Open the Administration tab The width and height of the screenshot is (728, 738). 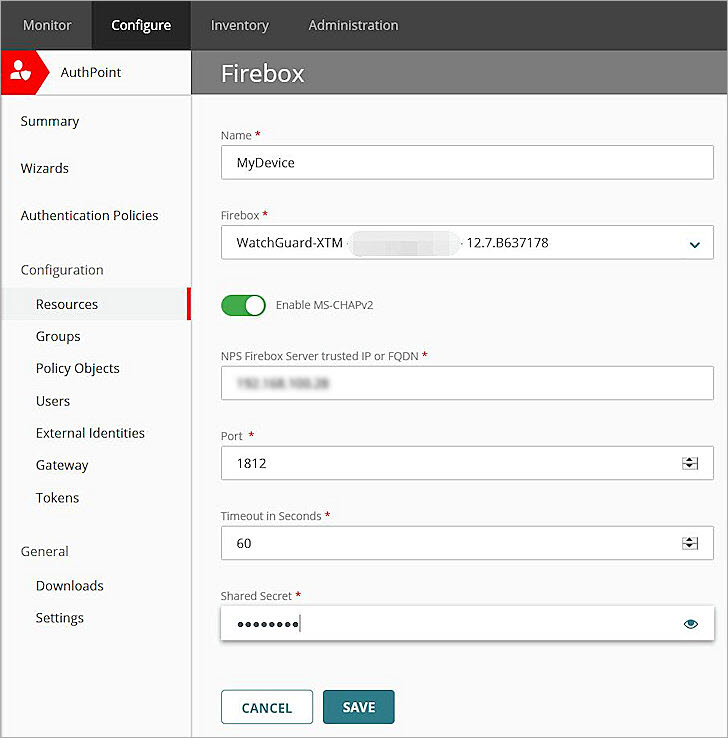pyautogui.click(x=353, y=25)
